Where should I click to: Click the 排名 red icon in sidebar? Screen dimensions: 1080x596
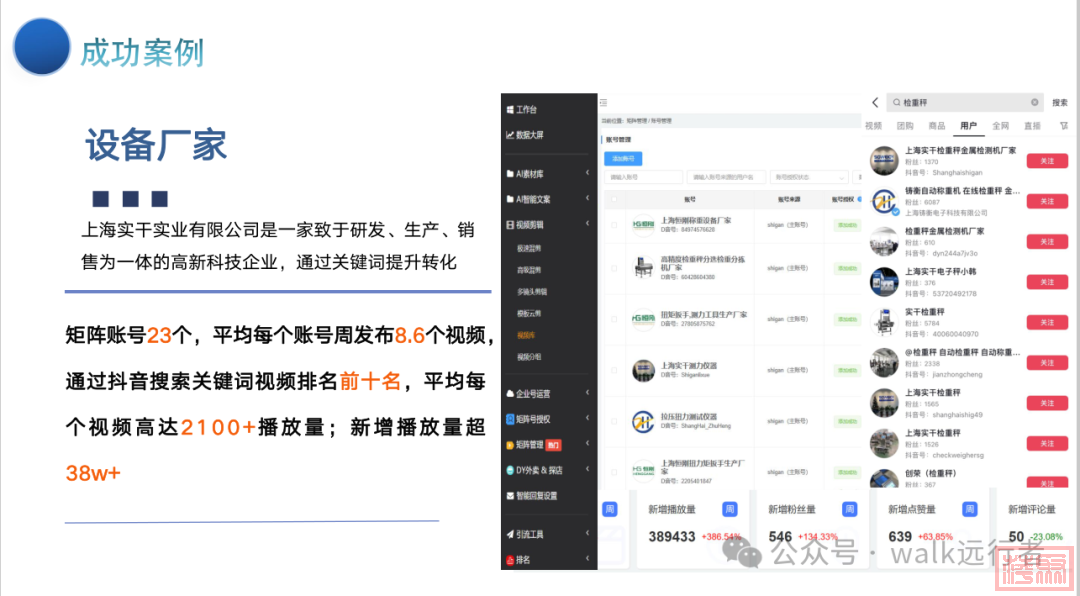point(510,559)
